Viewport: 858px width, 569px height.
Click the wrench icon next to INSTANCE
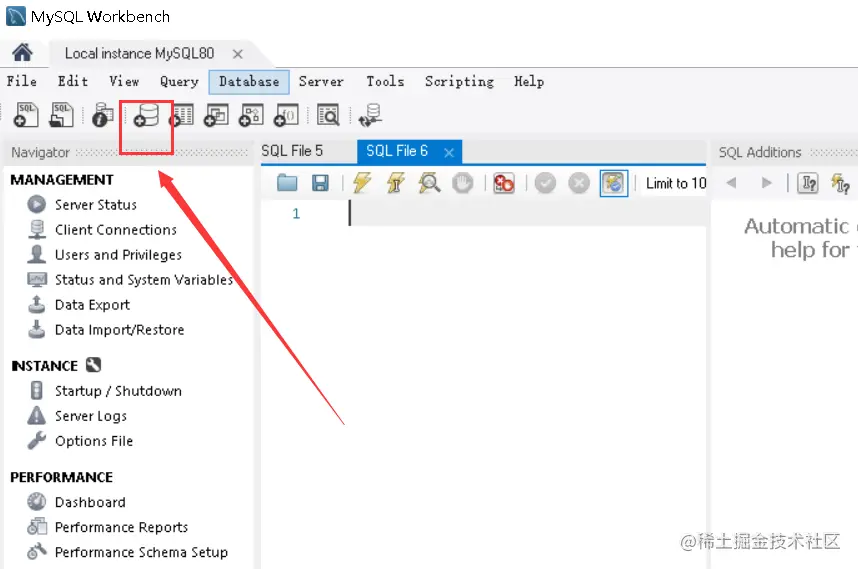click(x=94, y=365)
